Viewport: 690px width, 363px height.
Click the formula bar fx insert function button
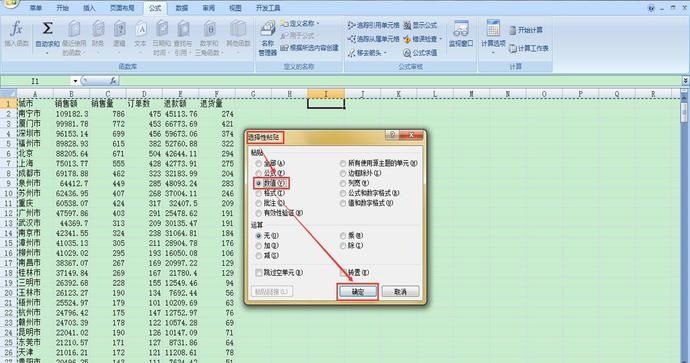pos(113,81)
